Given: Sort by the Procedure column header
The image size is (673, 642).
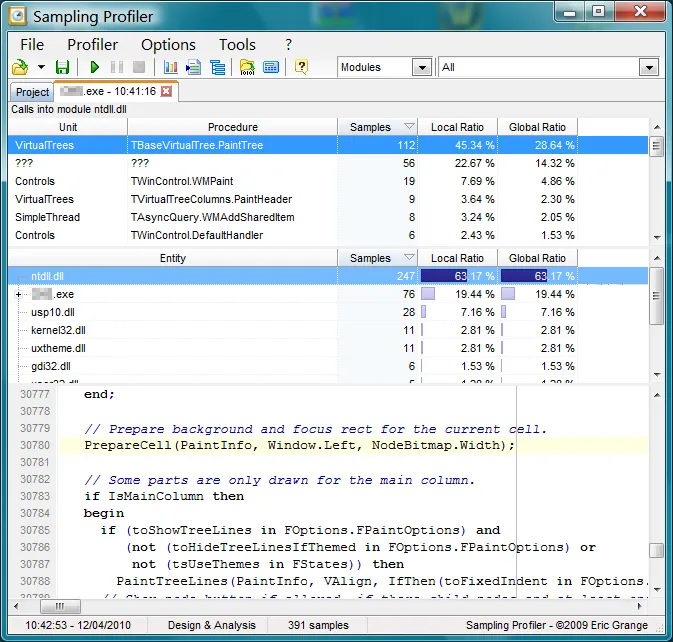Looking at the screenshot, I should coord(232,127).
